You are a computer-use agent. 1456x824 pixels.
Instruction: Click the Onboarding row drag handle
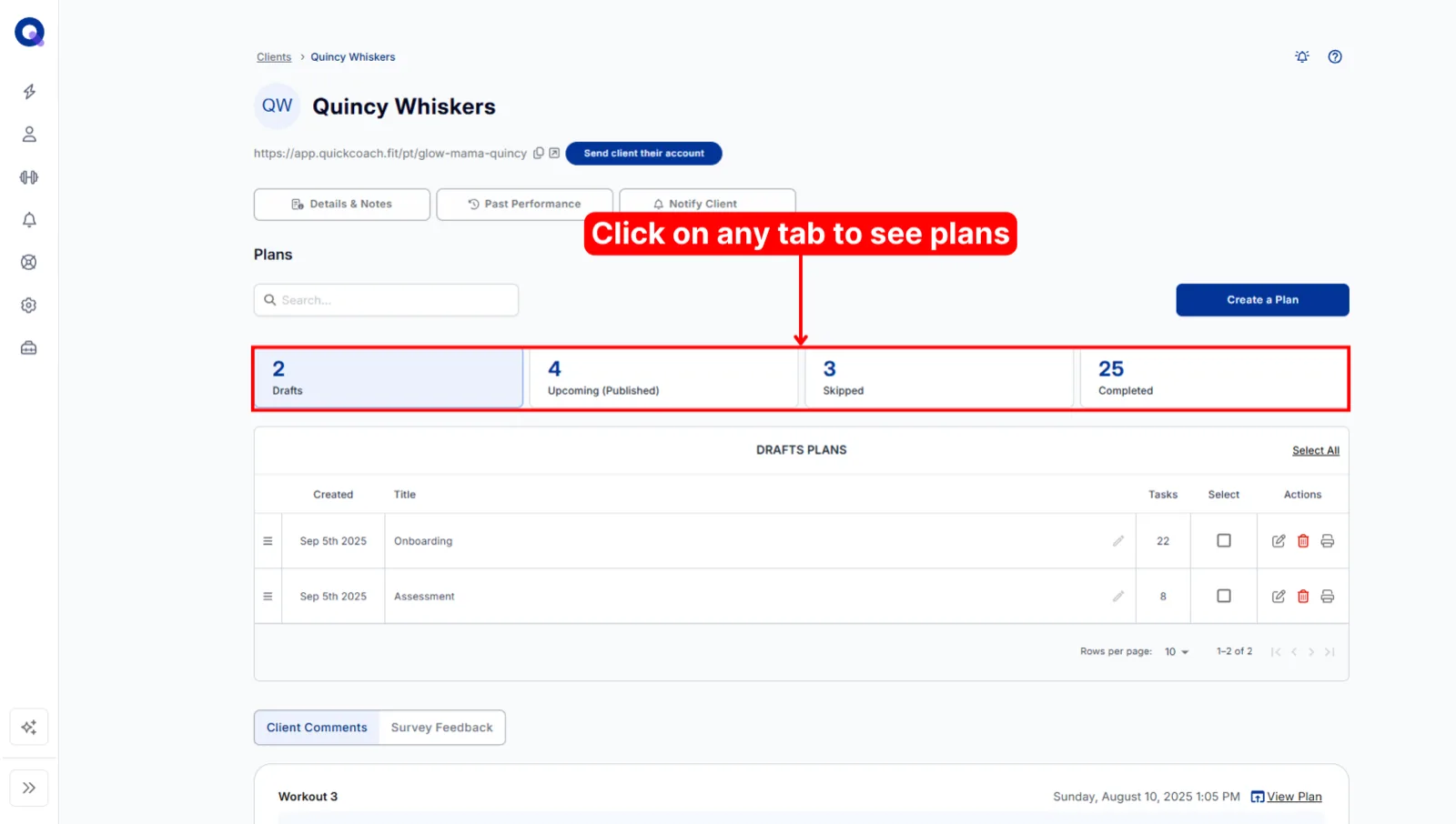click(268, 541)
